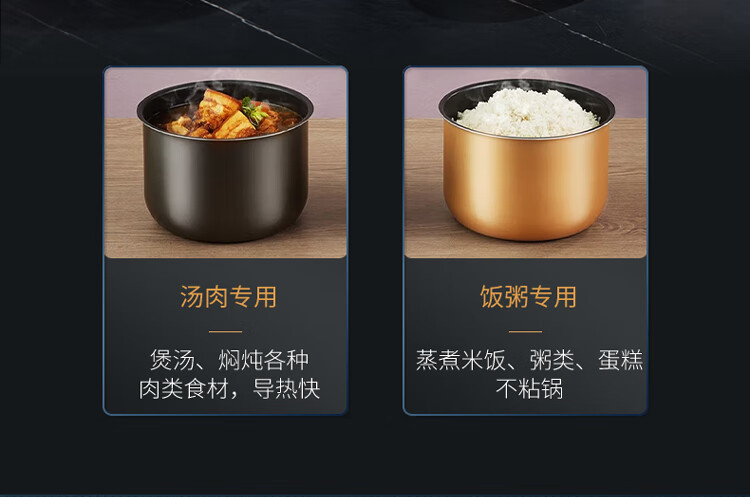Select the 汤肉专用 heading

pyautogui.click(x=228, y=297)
